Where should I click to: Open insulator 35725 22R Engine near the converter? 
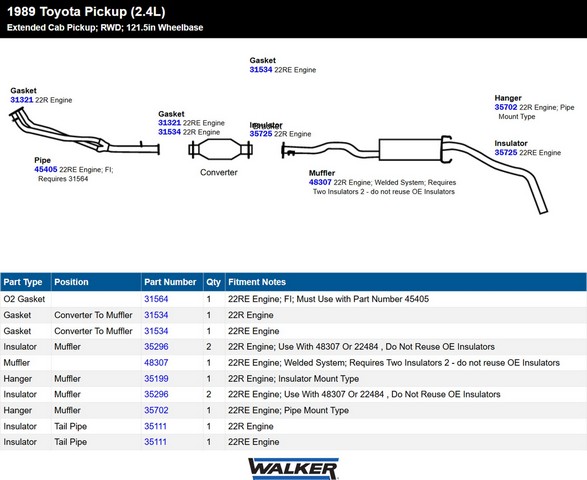(261, 134)
